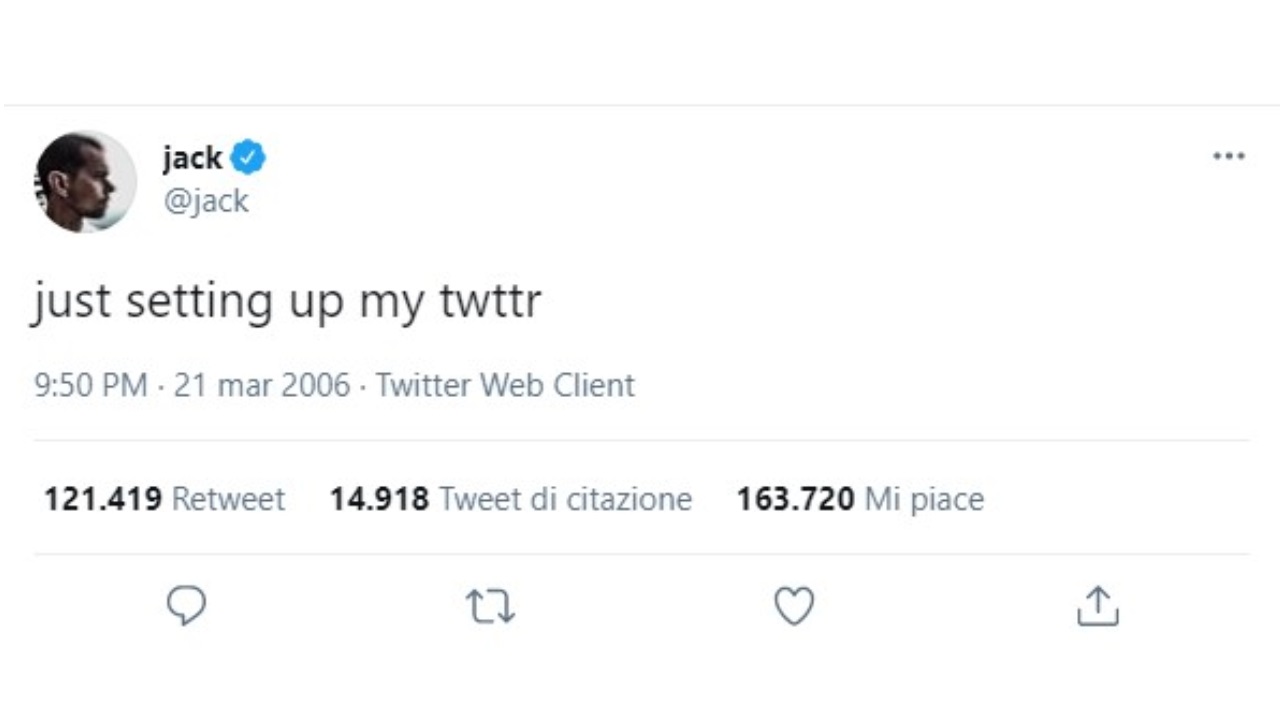Click the bold display name 'jack'

192,158
